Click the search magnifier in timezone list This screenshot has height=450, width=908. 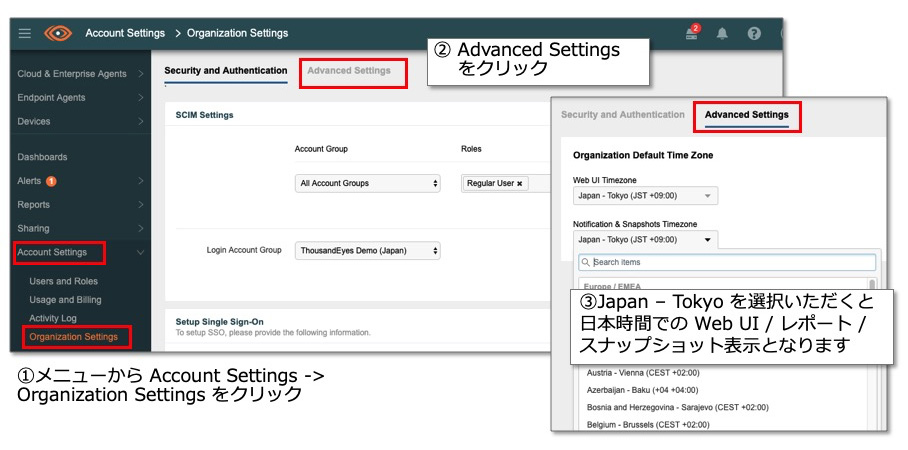pos(585,263)
